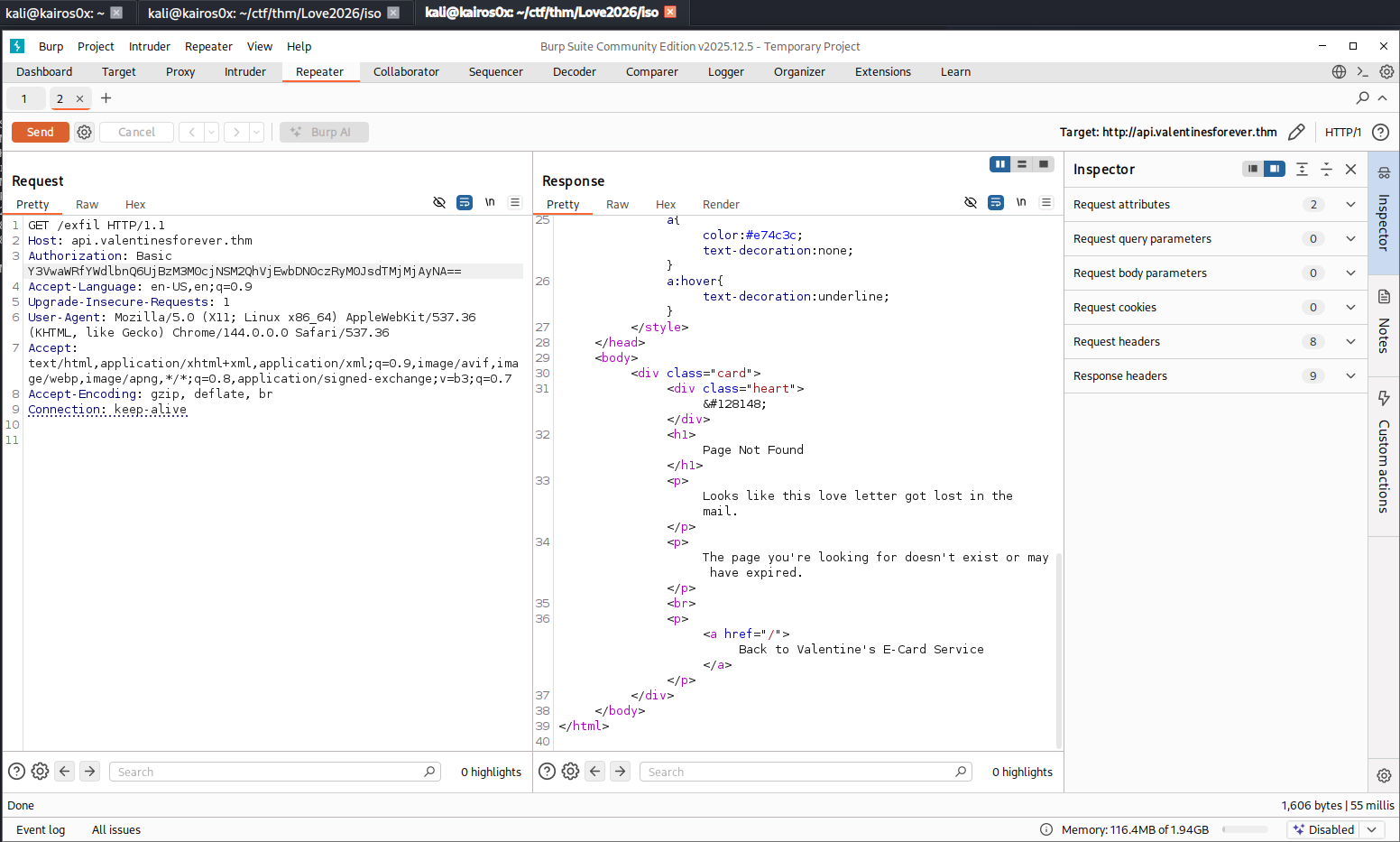This screenshot has width=1400, height=842.
Task: Switch to the Decoder tab
Action: (x=574, y=71)
